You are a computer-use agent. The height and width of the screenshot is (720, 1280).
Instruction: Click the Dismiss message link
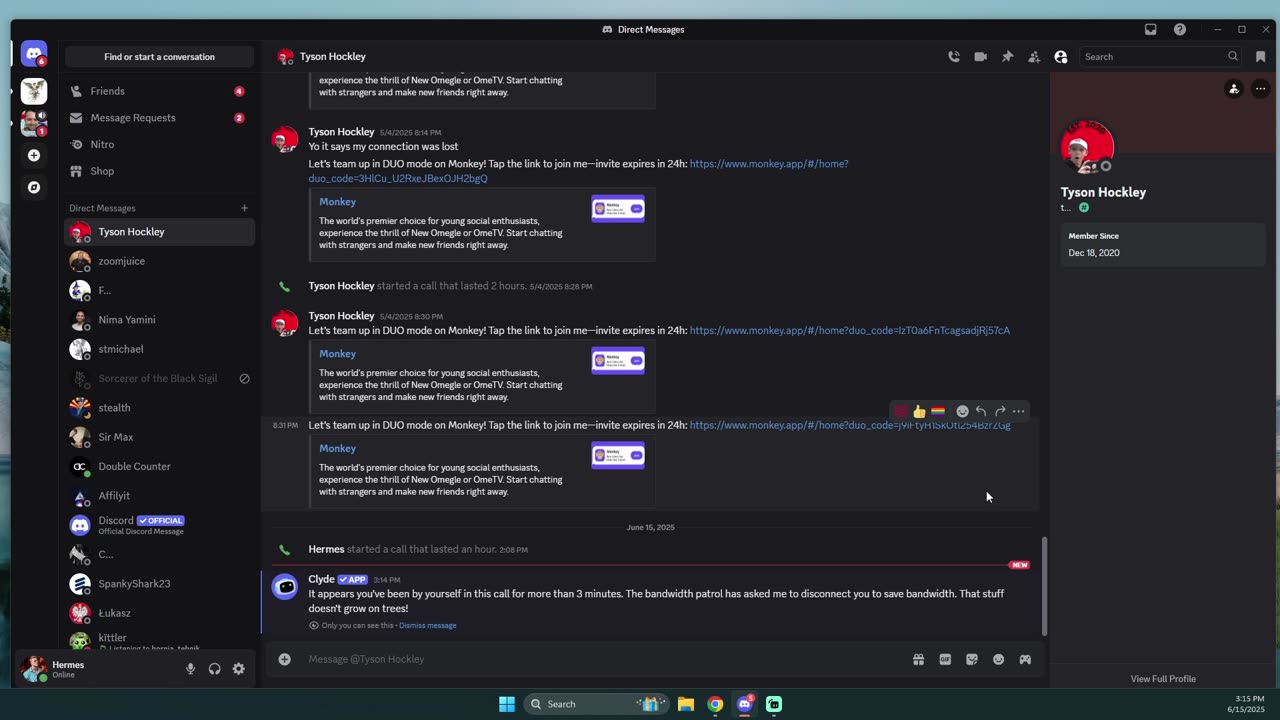click(x=427, y=625)
